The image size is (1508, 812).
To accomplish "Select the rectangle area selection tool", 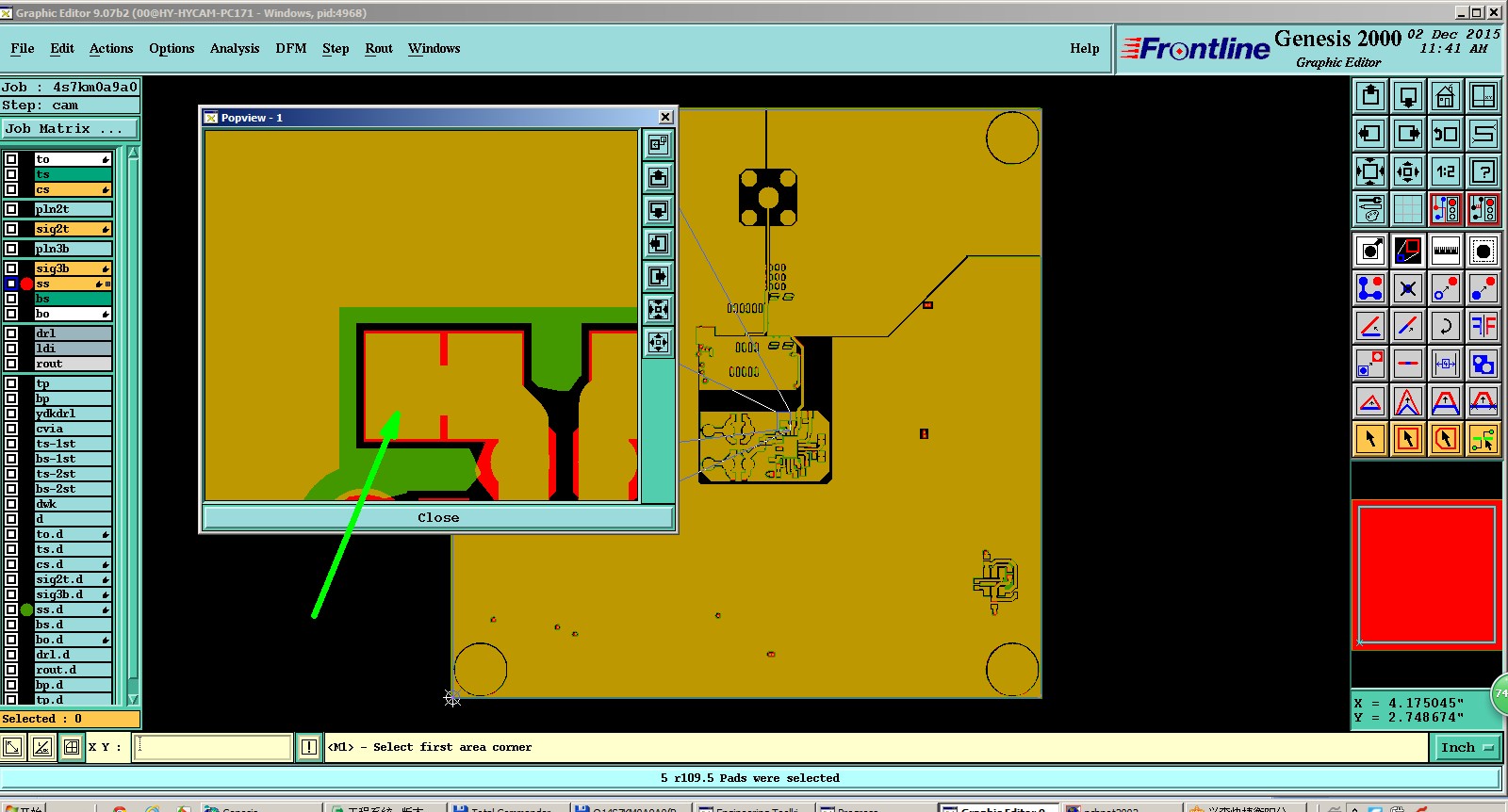I will point(1408,439).
